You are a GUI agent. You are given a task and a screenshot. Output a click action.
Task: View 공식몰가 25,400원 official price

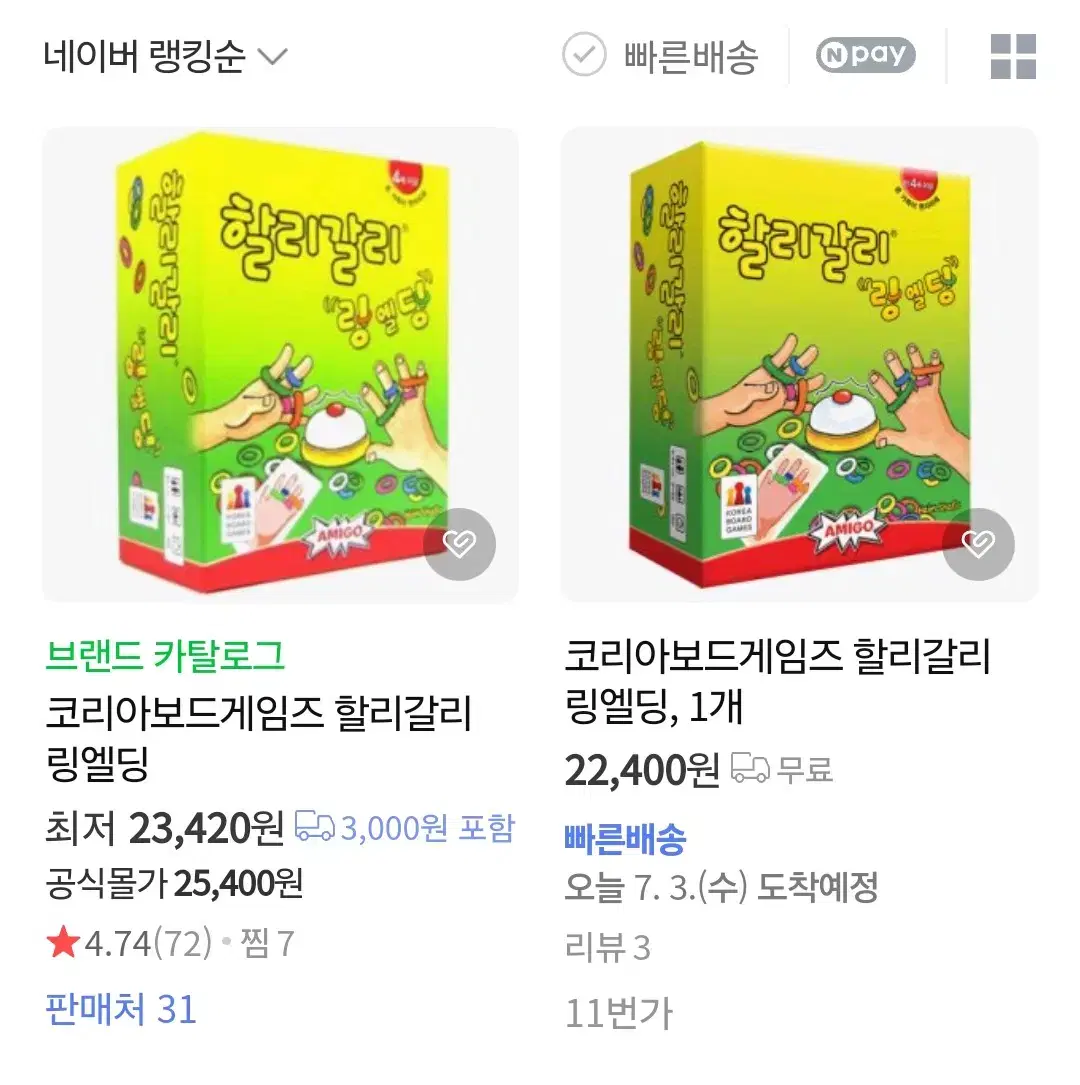(174, 884)
